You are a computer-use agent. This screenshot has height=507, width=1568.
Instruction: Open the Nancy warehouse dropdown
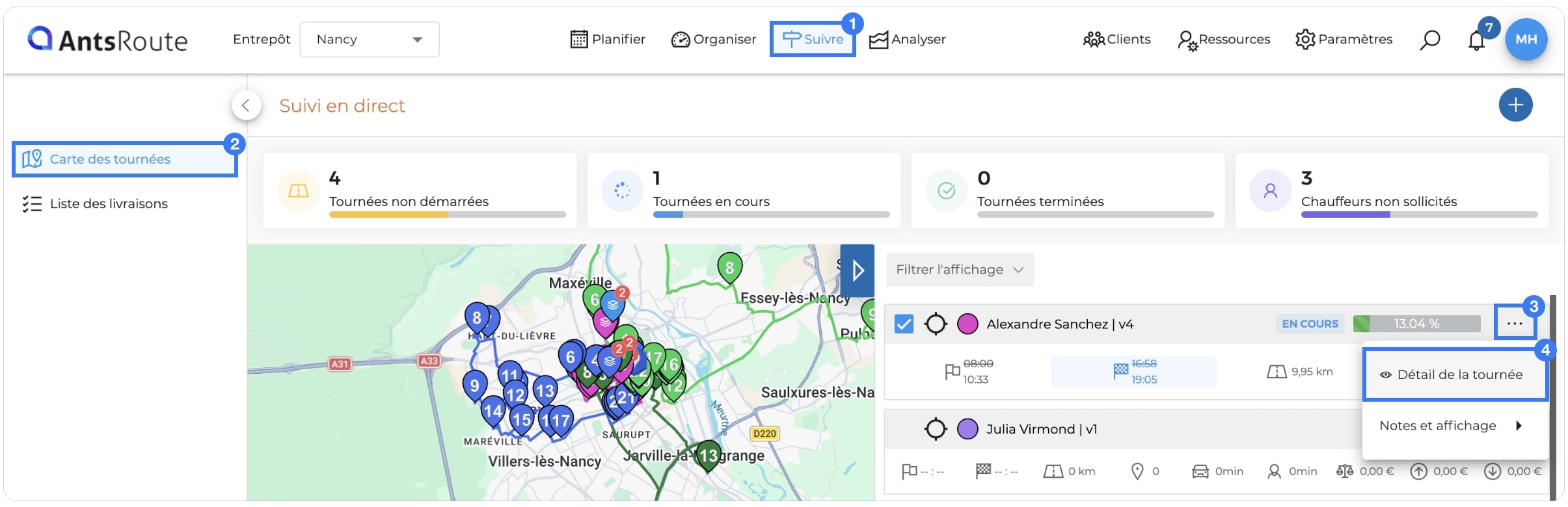pyautogui.click(x=369, y=39)
